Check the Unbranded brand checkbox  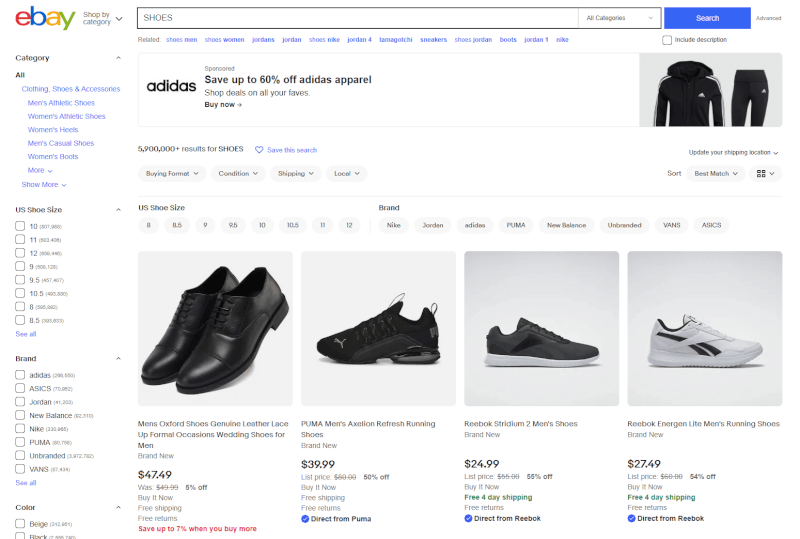pyautogui.click(x=20, y=455)
